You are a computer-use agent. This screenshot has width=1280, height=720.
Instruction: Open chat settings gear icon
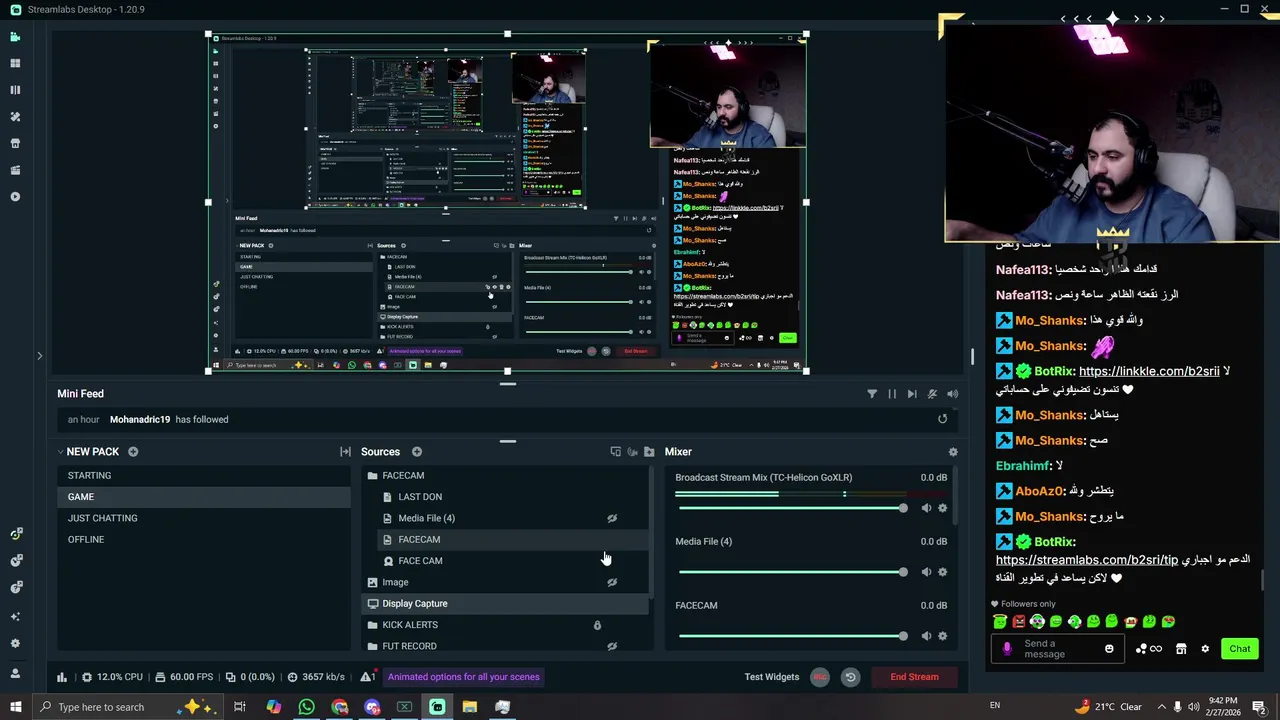tap(1205, 649)
